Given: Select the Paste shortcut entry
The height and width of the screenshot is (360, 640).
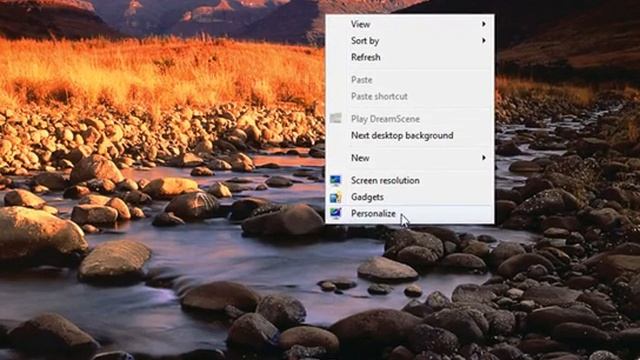Looking at the screenshot, I should [x=409, y=96].
